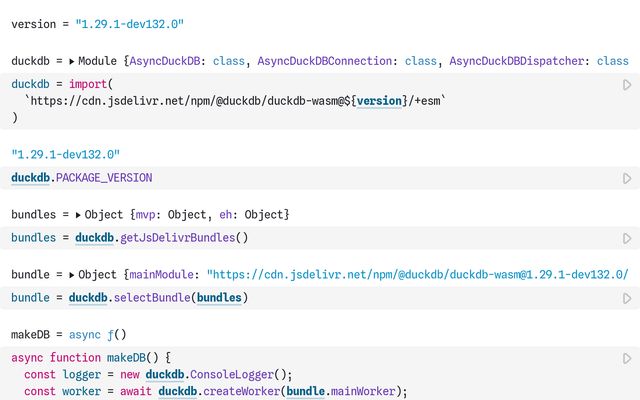Image resolution: width=640 pixels, height=400 pixels.
Task: Expand the bundle Object output
Action: pyautogui.click(x=72, y=275)
